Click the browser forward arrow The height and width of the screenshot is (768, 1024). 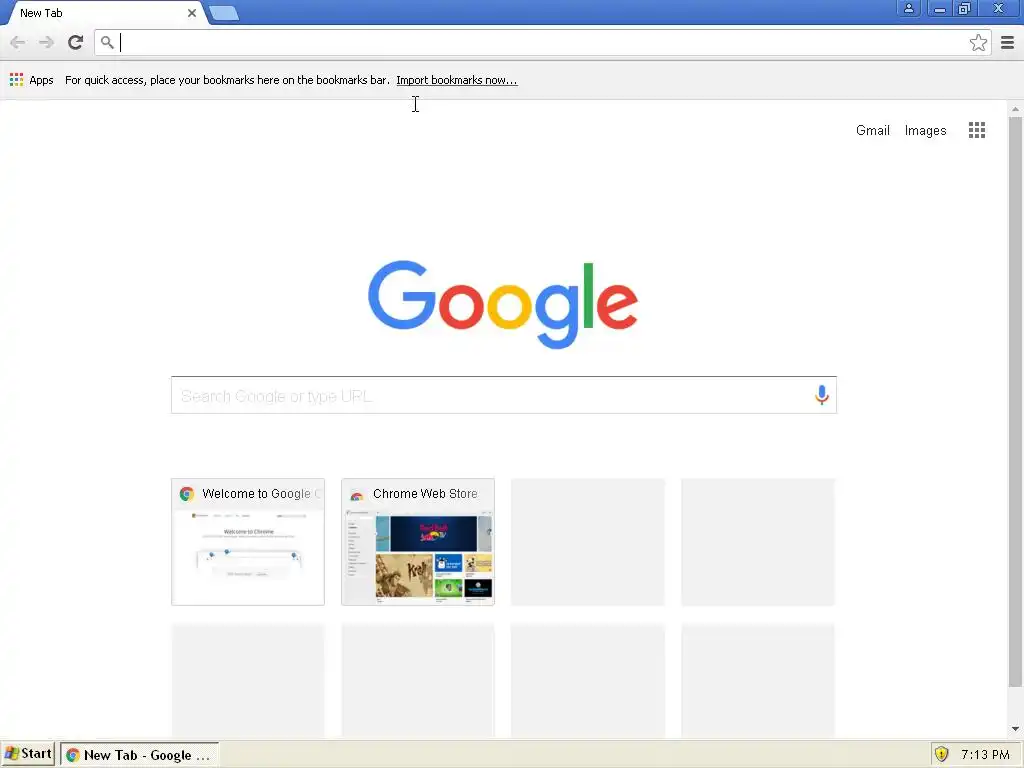[x=46, y=43]
